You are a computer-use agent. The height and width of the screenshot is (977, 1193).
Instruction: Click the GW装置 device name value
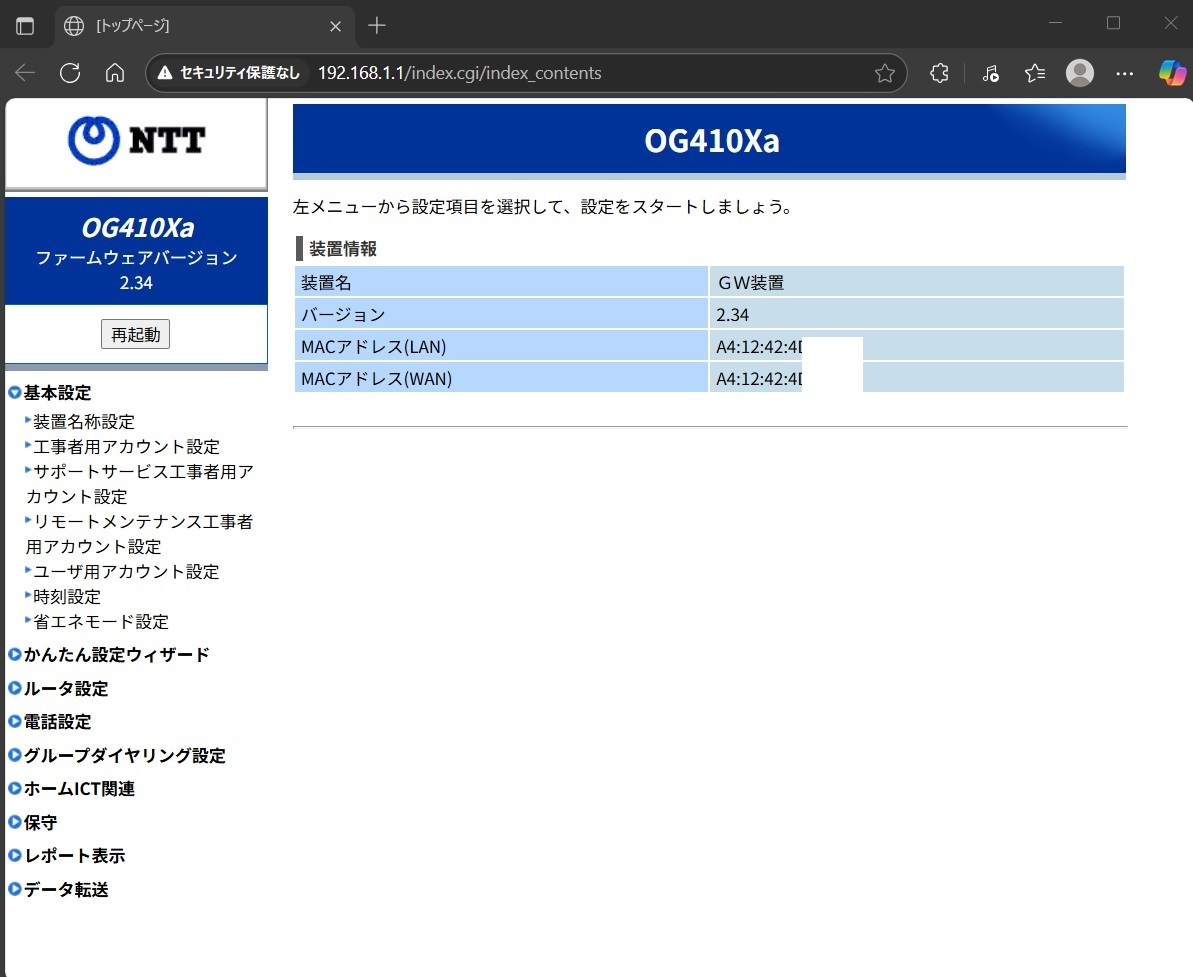(751, 283)
